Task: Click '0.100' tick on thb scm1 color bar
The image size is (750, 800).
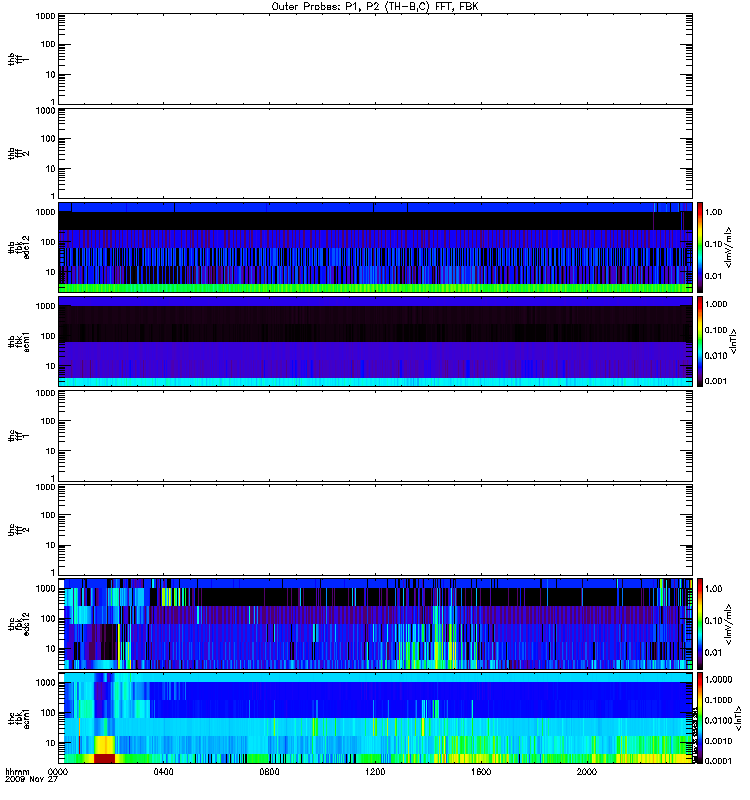Action: click(x=716, y=330)
